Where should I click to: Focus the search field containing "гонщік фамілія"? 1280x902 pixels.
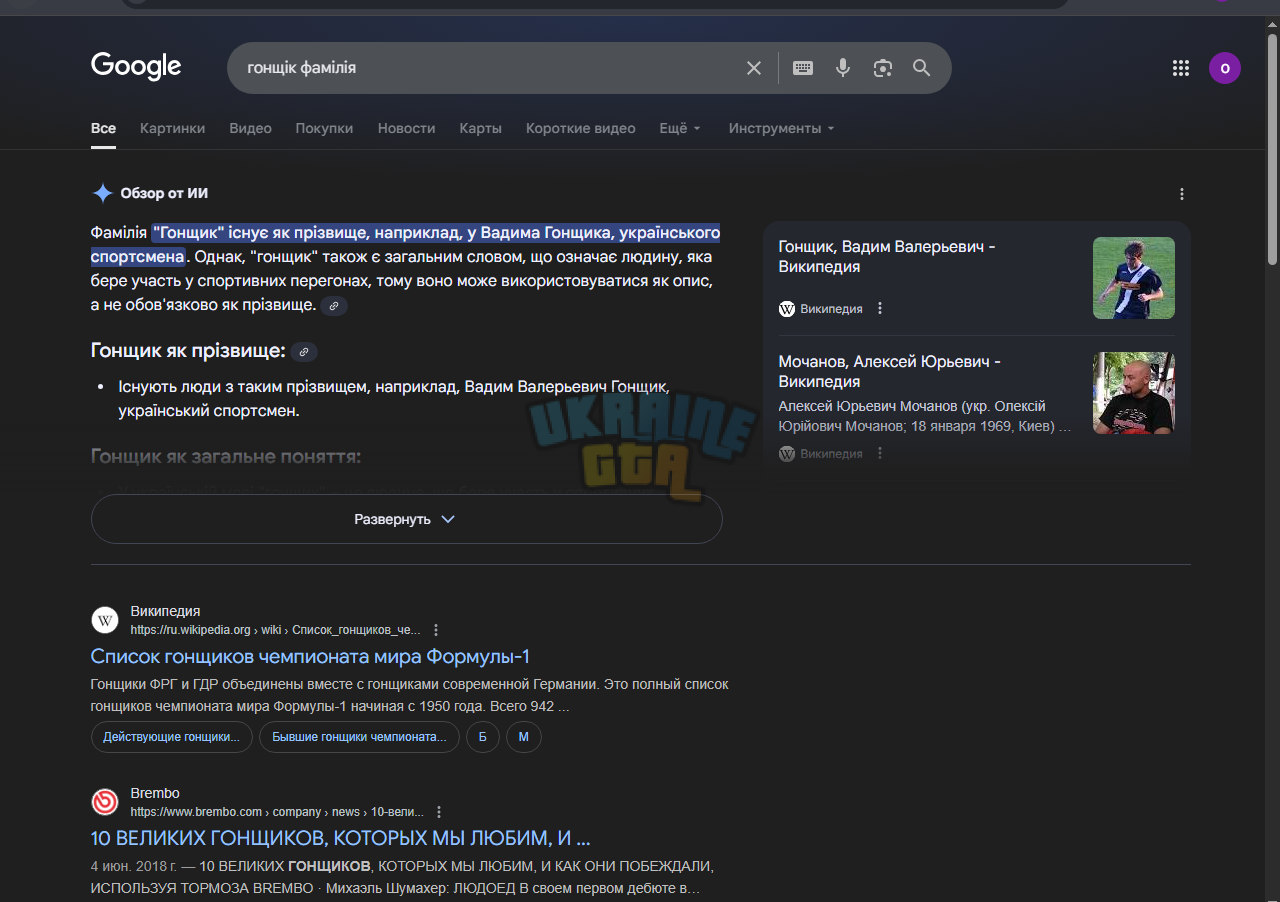488,68
